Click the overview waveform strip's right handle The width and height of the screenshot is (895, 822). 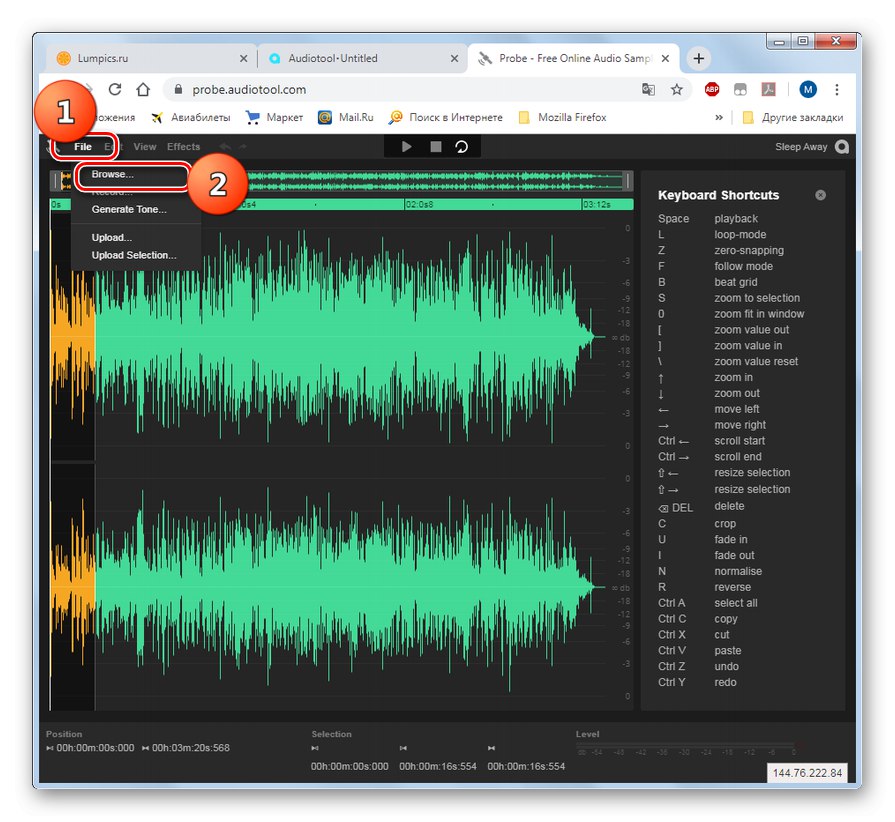click(628, 181)
